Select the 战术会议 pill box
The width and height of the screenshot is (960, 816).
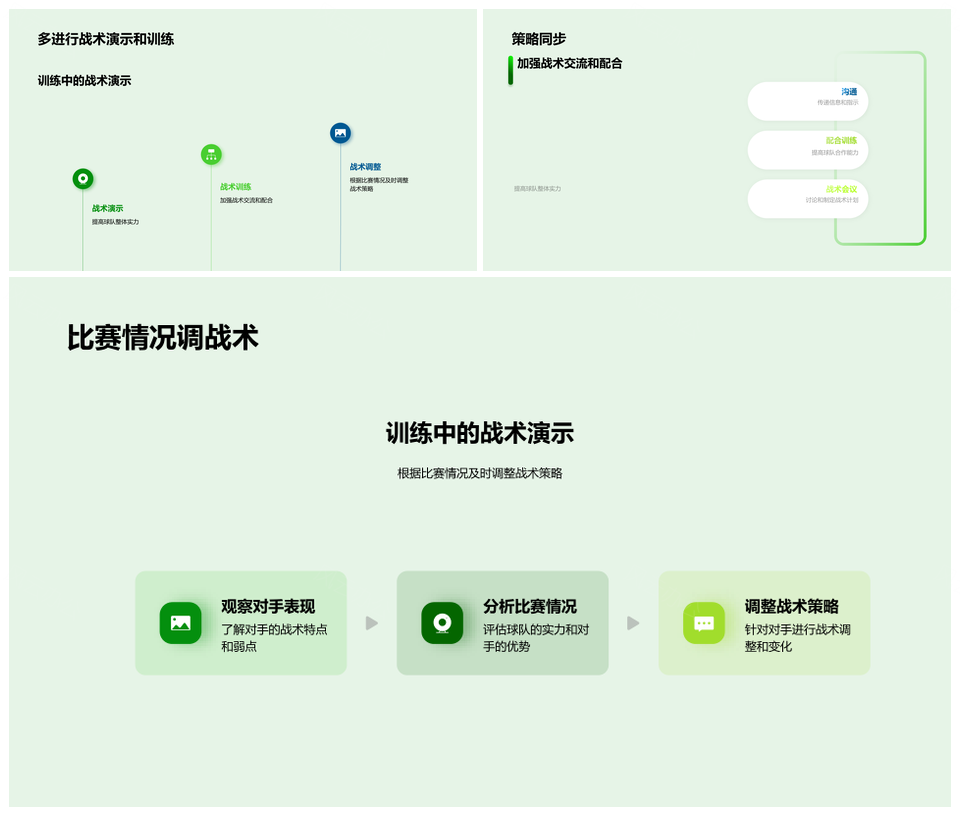tap(807, 198)
